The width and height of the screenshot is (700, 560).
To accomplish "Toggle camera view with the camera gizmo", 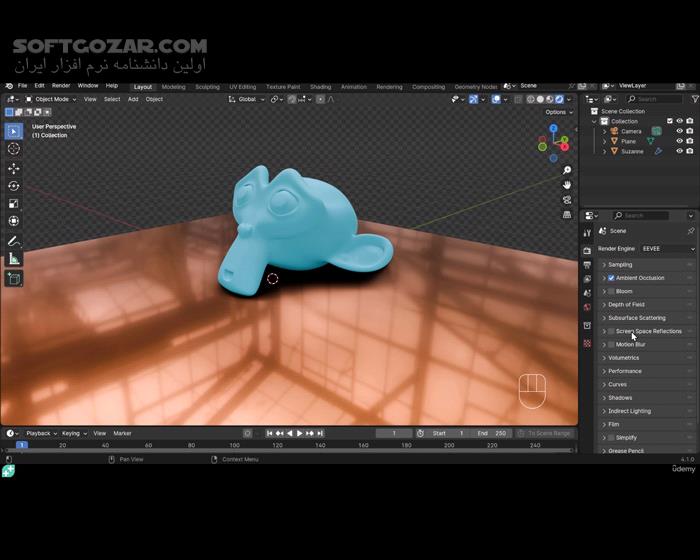I will 567,199.
